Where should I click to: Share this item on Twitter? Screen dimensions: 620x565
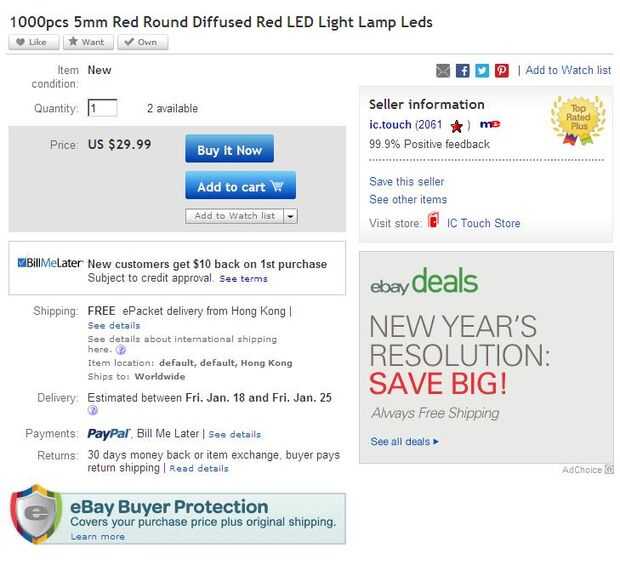click(482, 70)
